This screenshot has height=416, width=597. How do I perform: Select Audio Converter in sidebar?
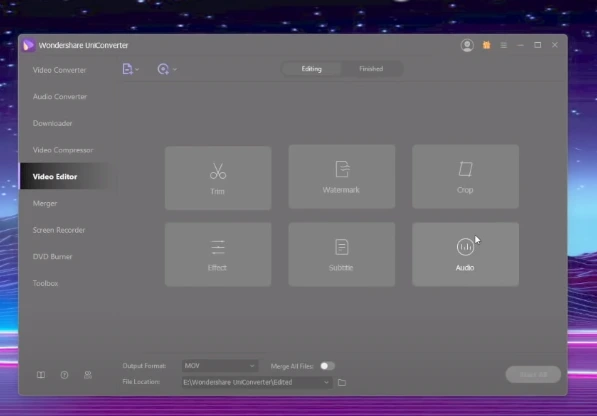pyautogui.click(x=60, y=97)
